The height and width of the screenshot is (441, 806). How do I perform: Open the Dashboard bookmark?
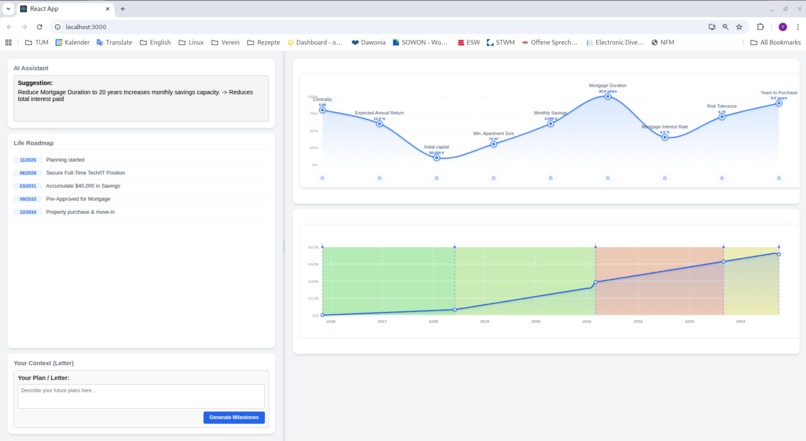coord(315,42)
